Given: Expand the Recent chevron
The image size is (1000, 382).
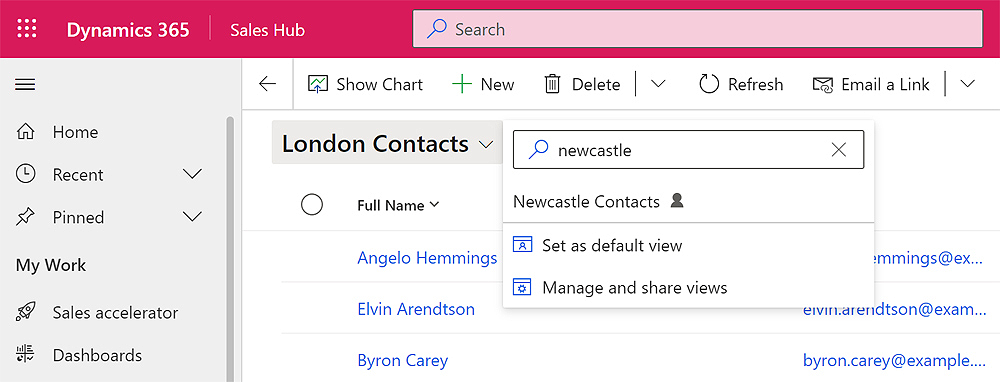Looking at the screenshot, I should (192, 174).
